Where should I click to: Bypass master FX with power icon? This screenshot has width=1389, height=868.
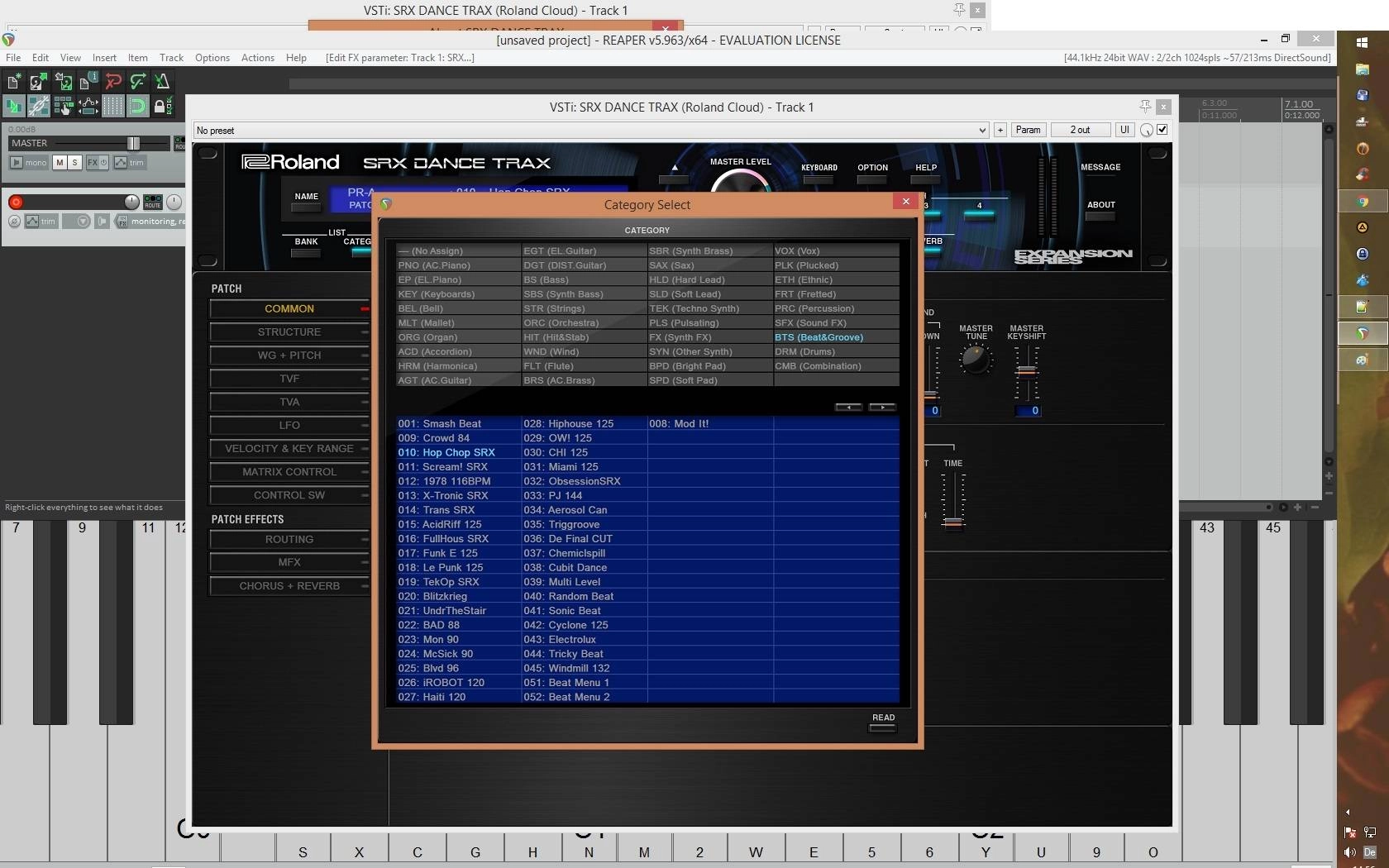click(103, 163)
